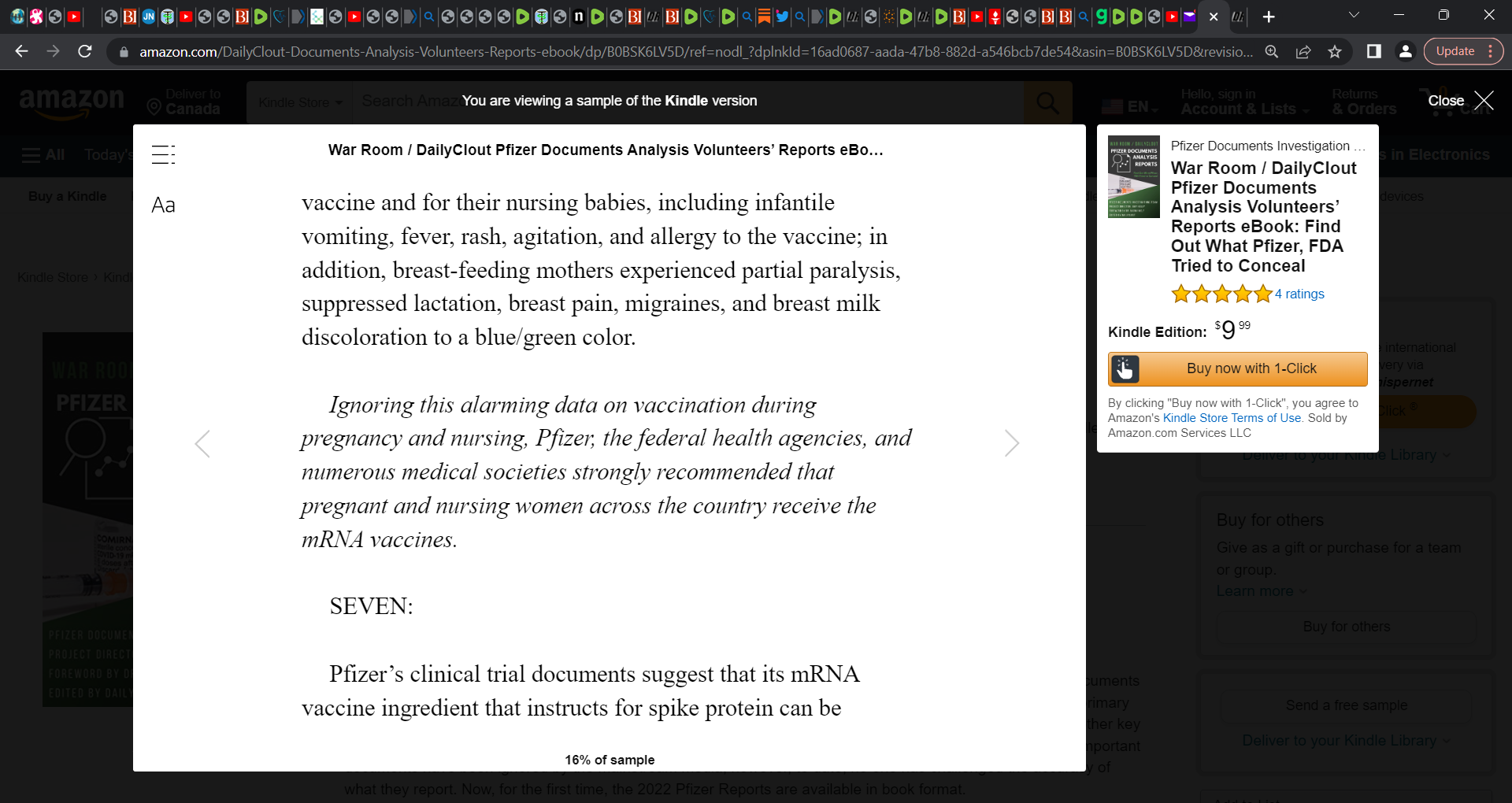
Task: Go back in browser history
Action: point(21,51)
